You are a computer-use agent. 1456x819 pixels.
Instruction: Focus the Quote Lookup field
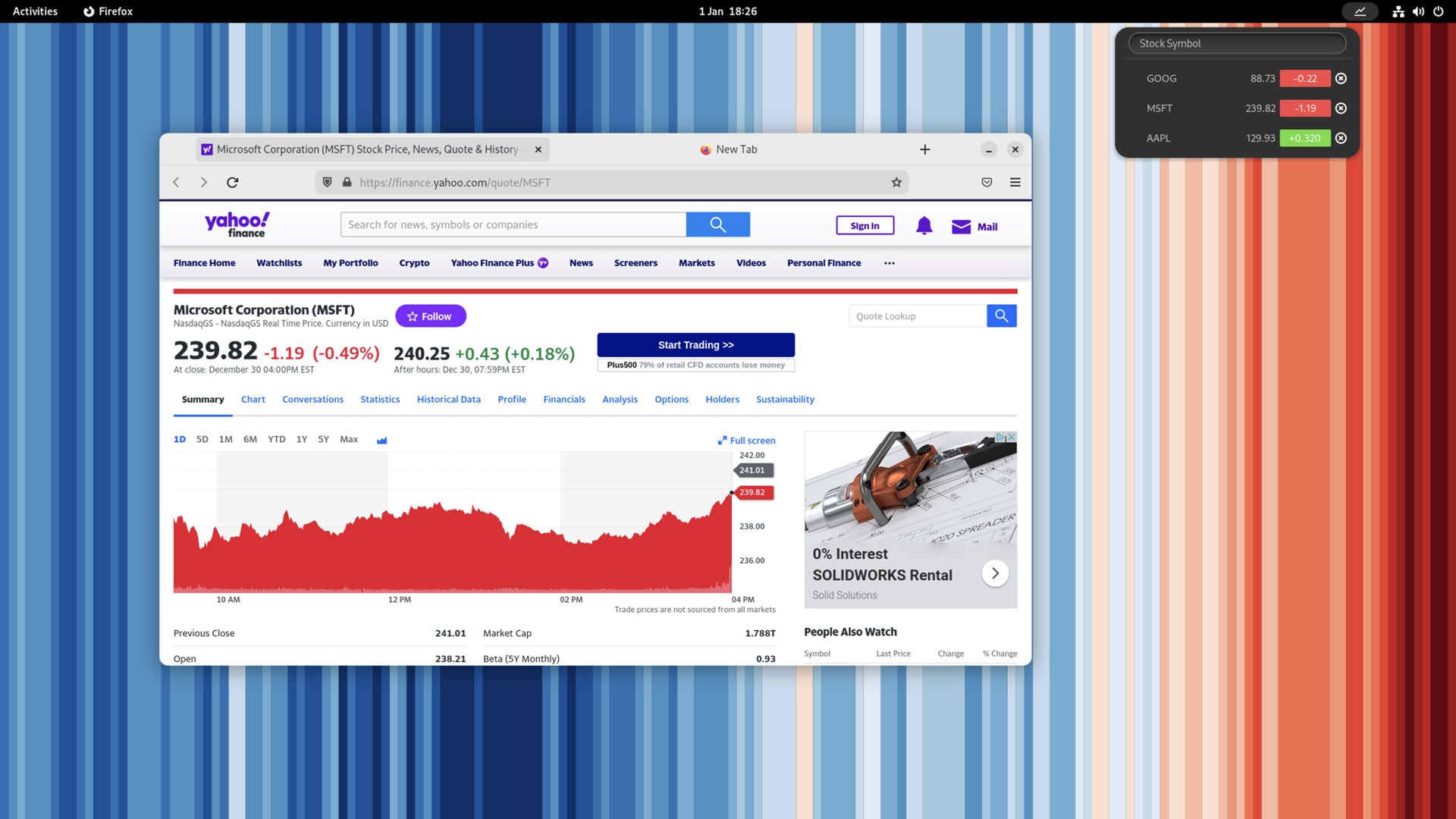[918, 316]
